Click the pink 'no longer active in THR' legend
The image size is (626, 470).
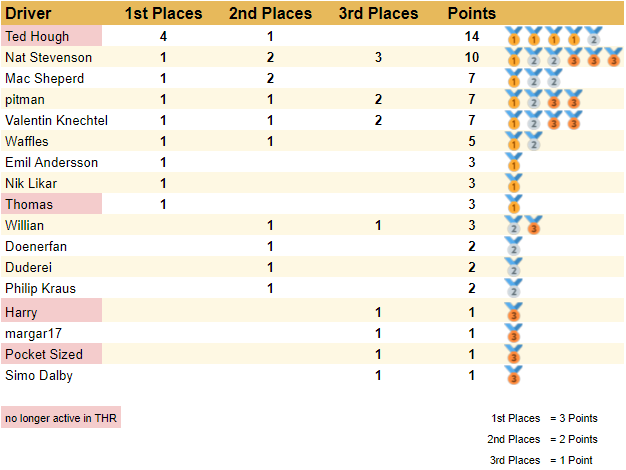point(61,418)
